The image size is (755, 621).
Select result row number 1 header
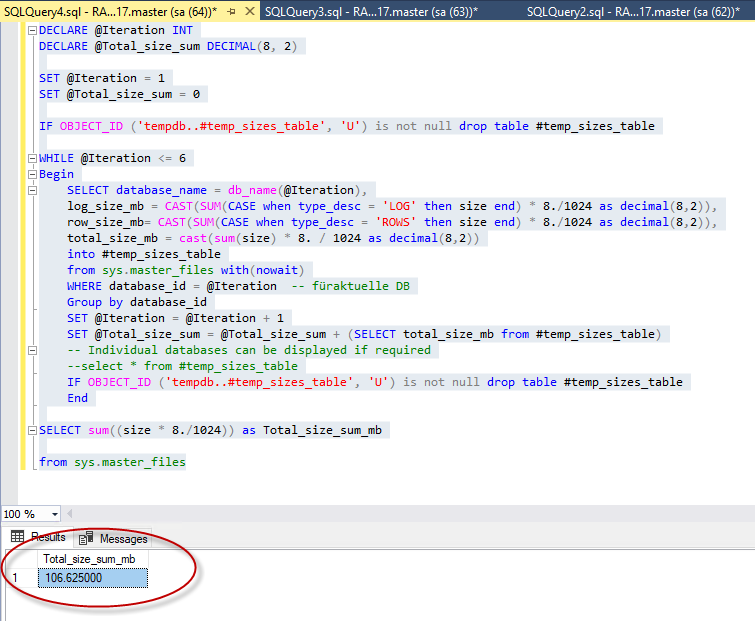[21, 578]
